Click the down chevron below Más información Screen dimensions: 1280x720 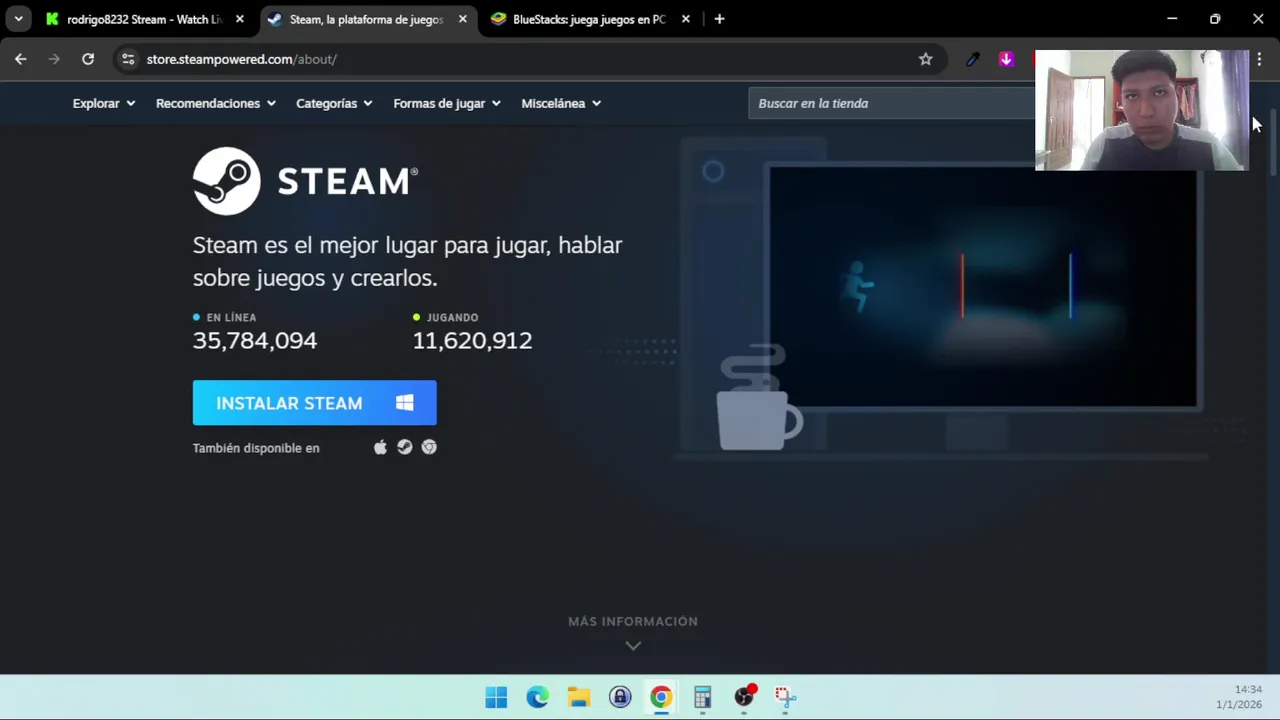[x=633, y=645]
